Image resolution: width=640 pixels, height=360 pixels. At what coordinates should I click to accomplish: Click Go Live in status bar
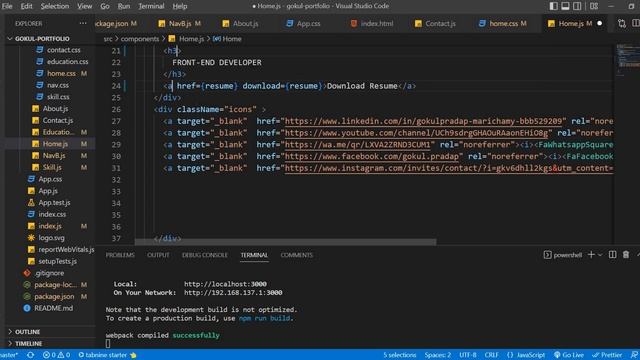(569, 355)
